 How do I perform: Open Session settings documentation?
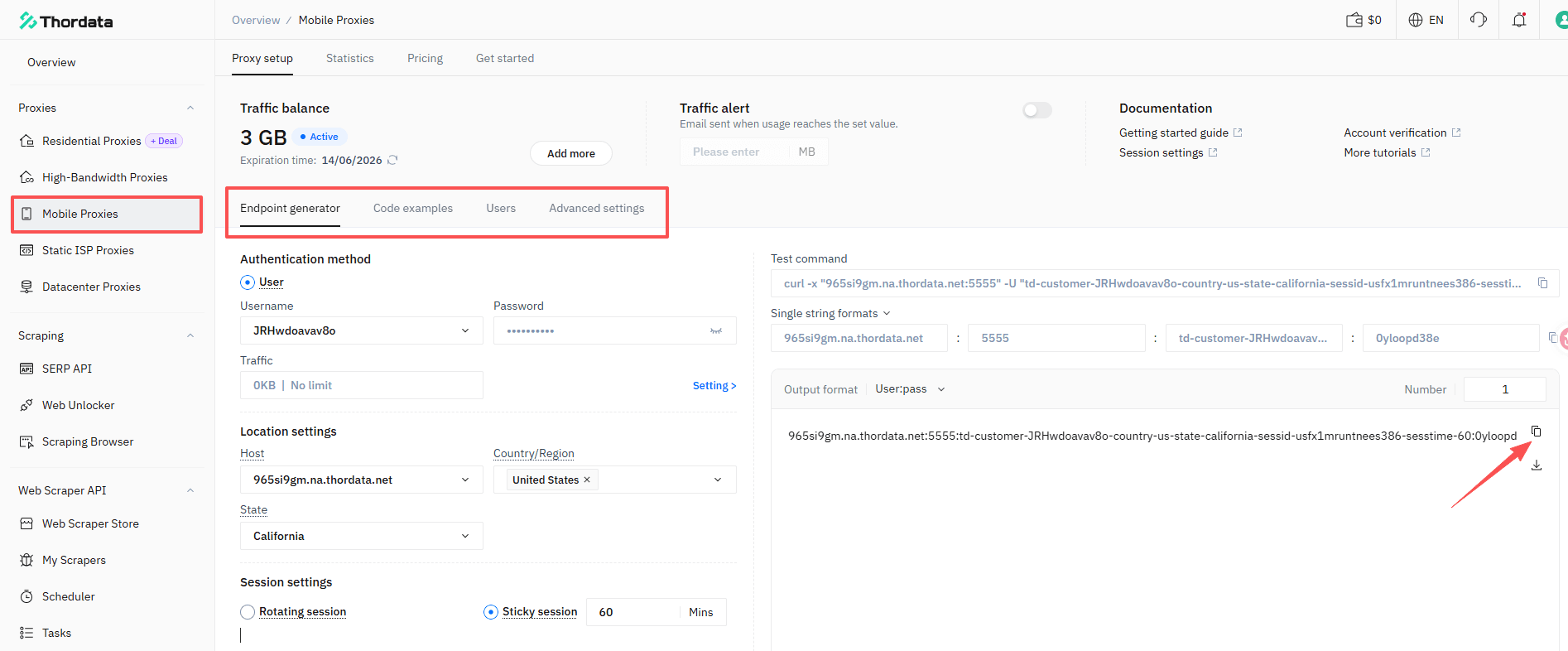(x=1168, y=152)
